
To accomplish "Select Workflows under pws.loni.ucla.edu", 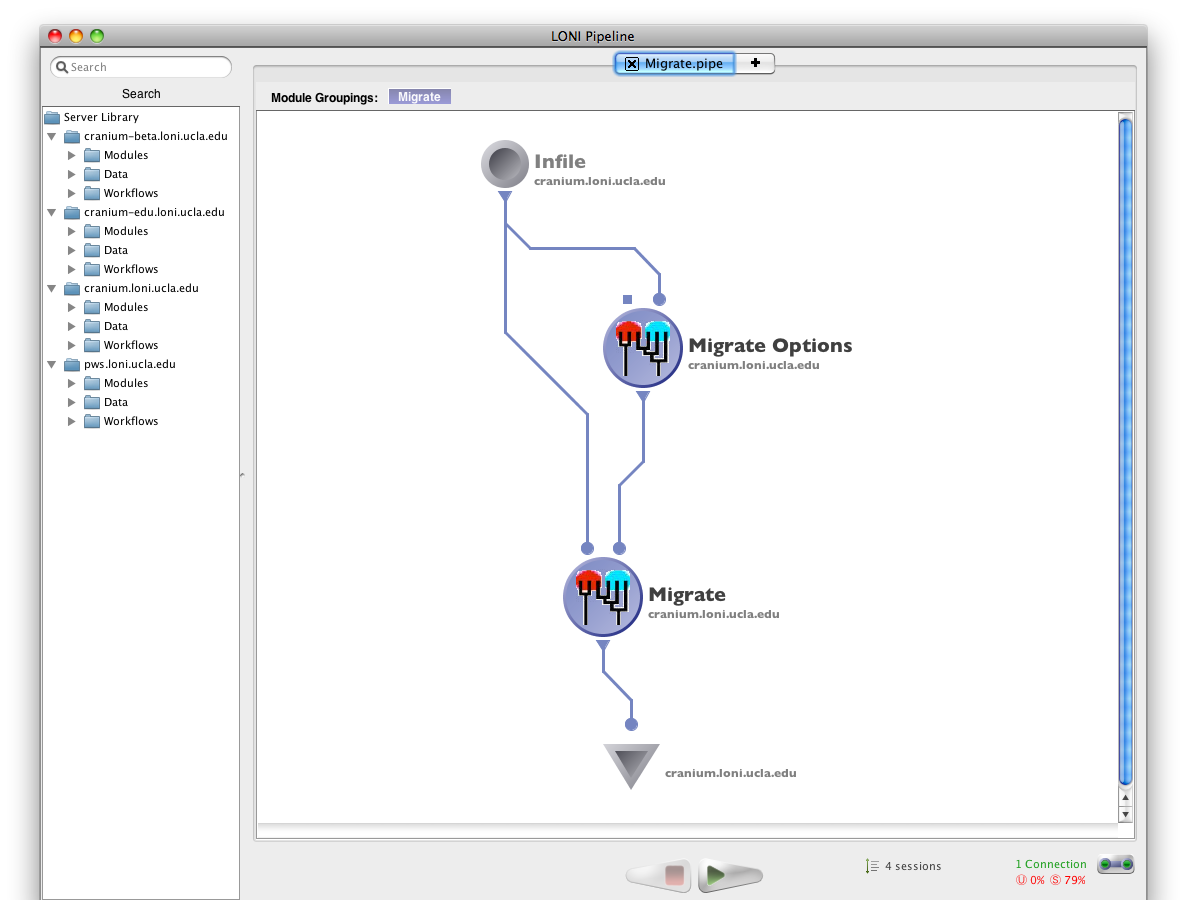I will click(x=131, y=421).
